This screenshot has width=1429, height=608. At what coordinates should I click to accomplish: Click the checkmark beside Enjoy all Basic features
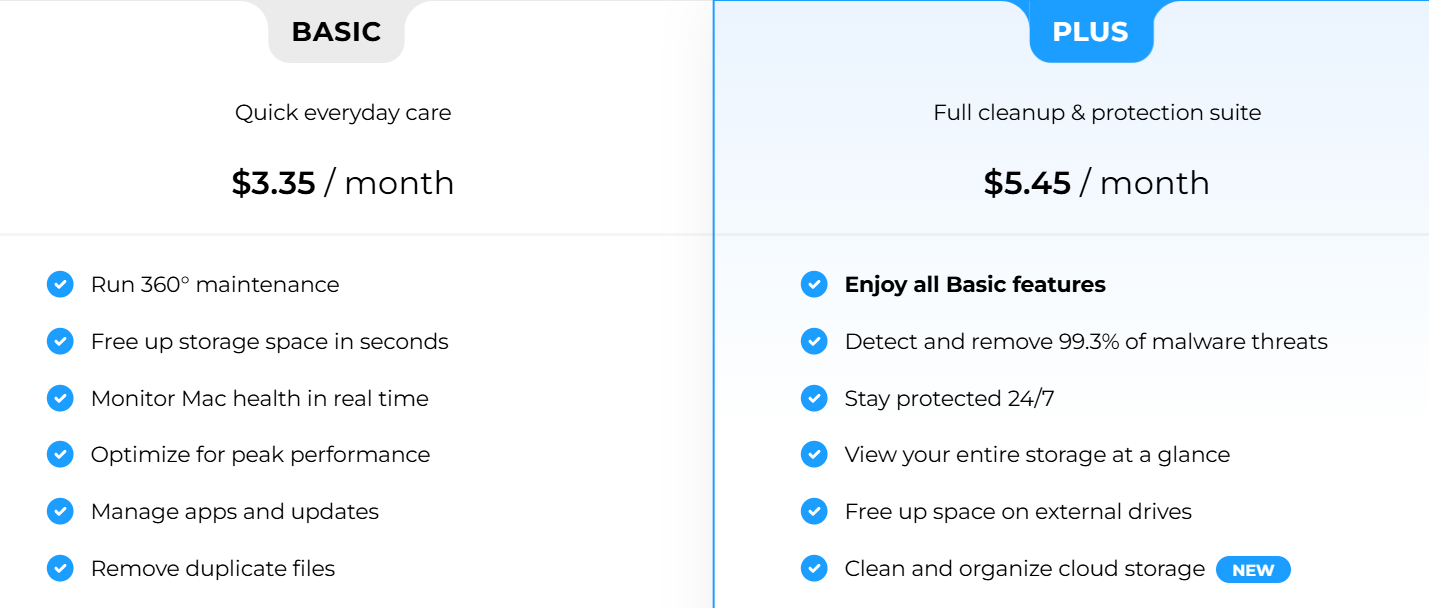814,284
